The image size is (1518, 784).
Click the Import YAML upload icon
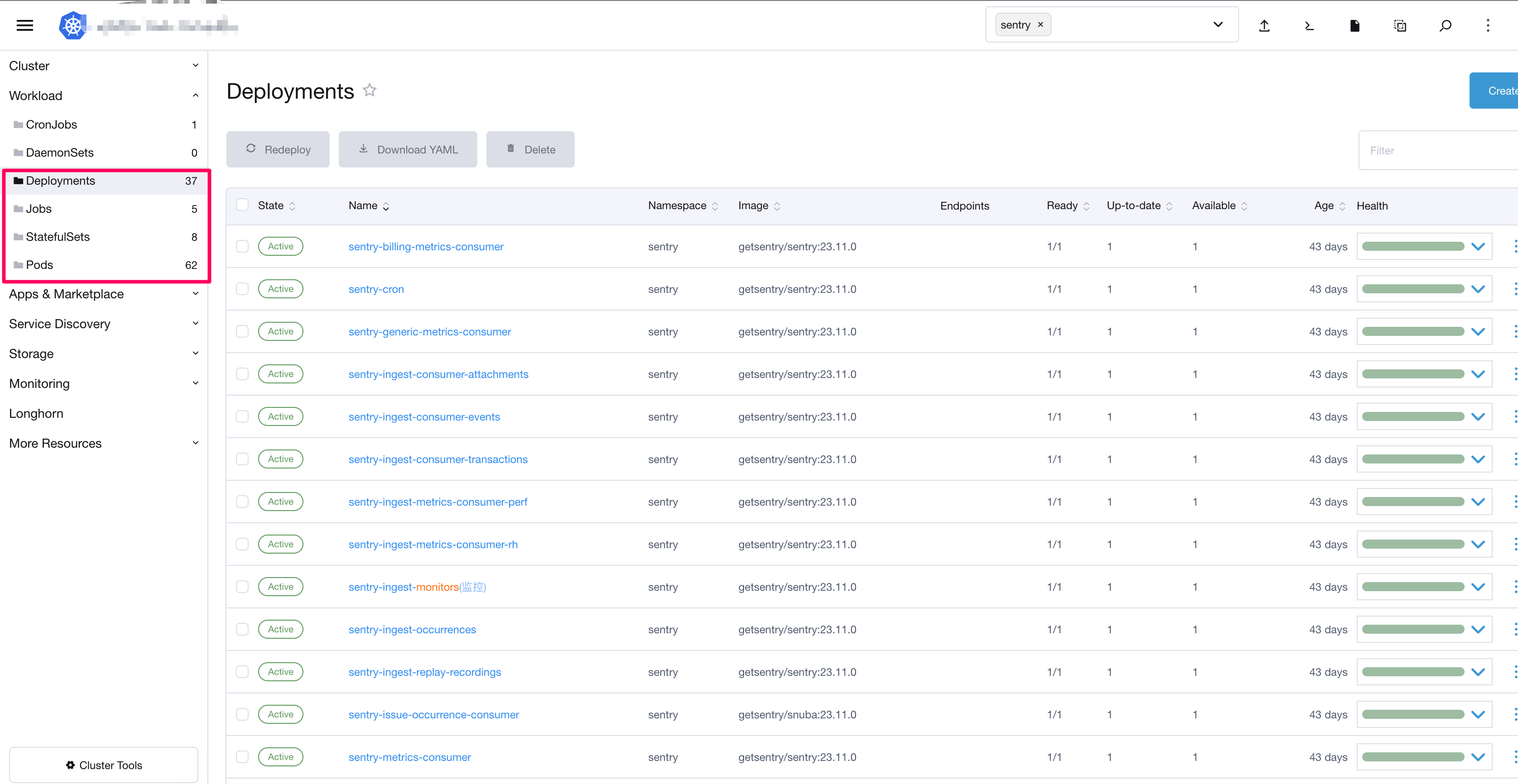pos(1264,25)
